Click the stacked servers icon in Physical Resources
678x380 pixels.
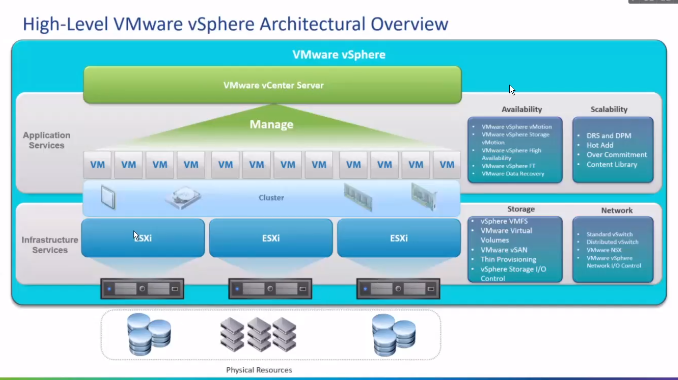pyautogui.click(x=259, y=334)
